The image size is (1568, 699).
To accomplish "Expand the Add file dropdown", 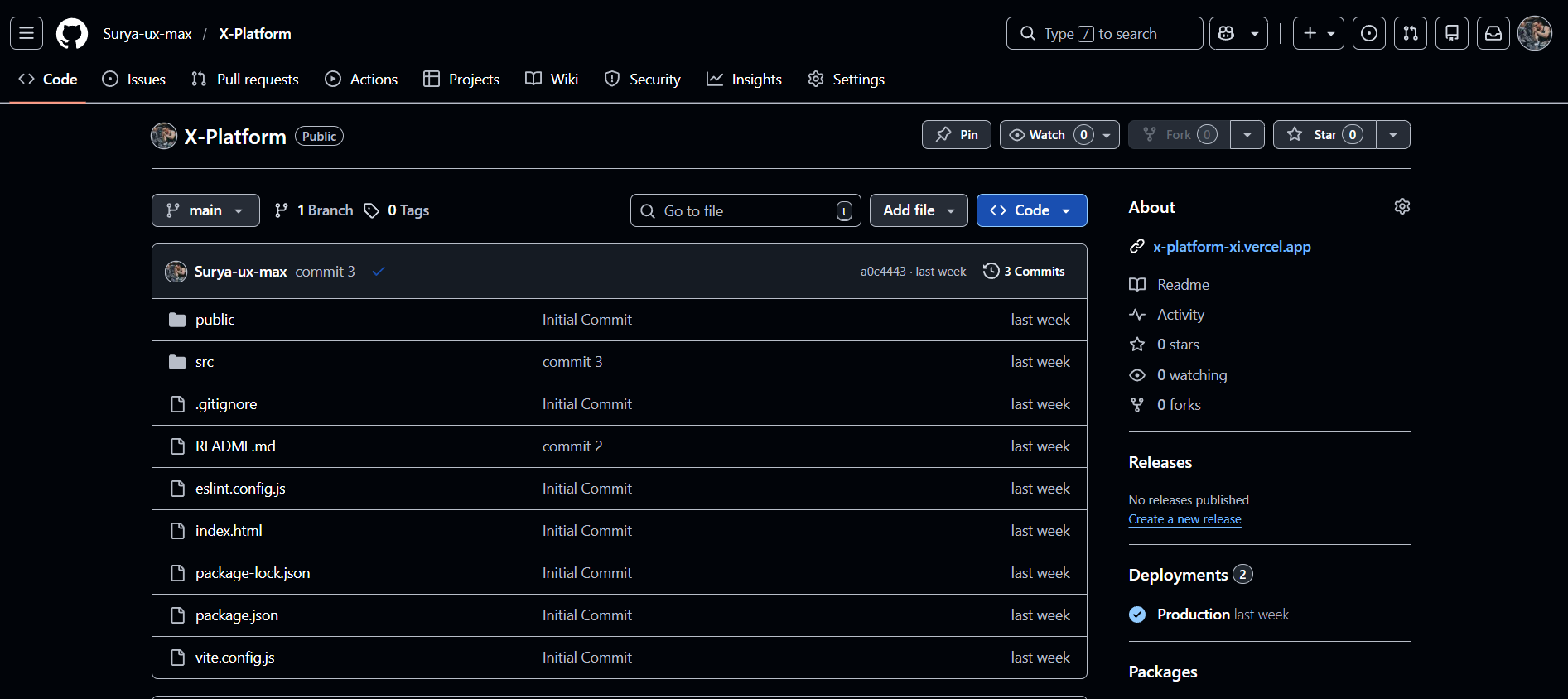I will point(919,210).
